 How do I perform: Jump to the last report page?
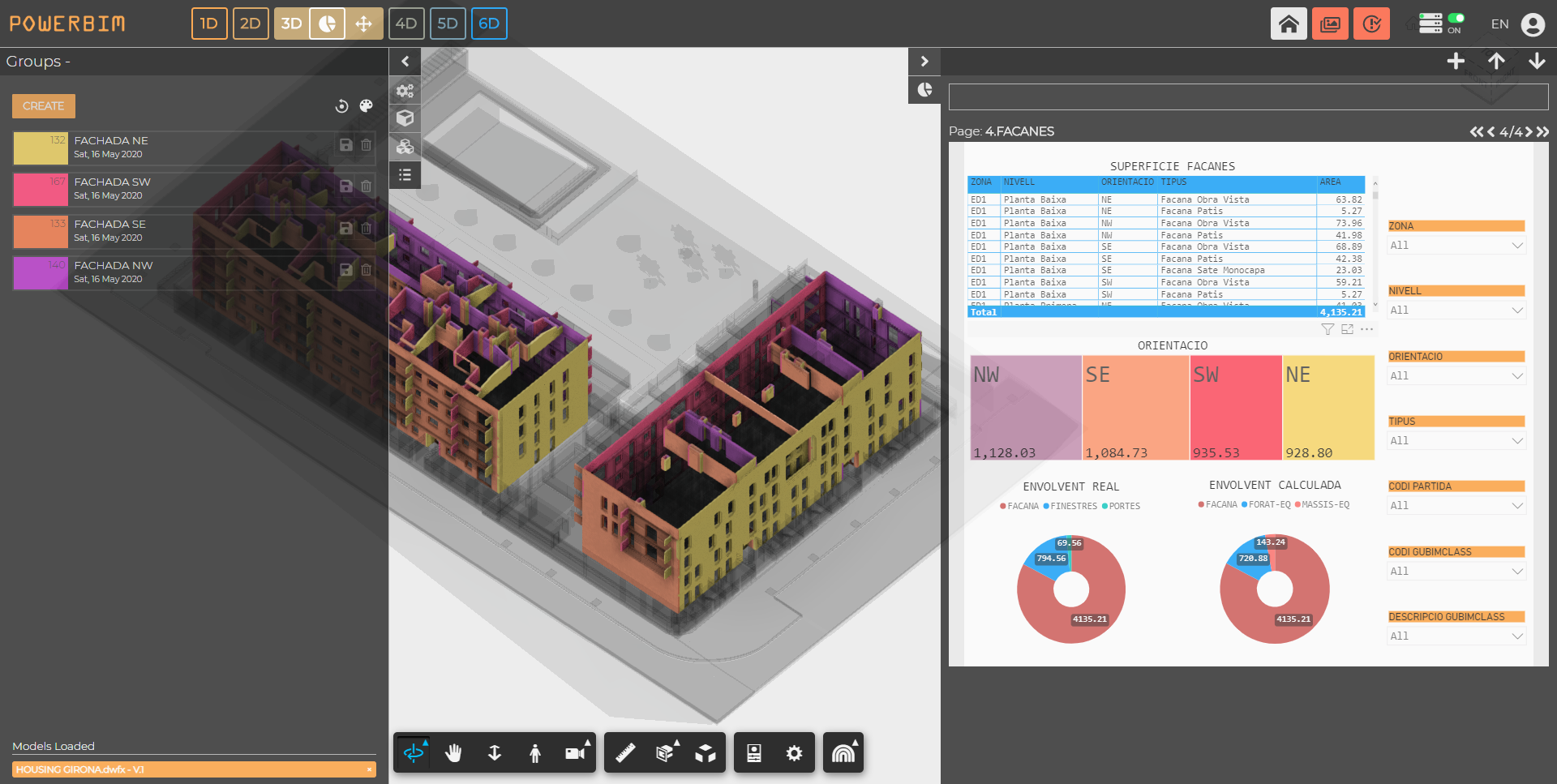tap(1542, 132)
